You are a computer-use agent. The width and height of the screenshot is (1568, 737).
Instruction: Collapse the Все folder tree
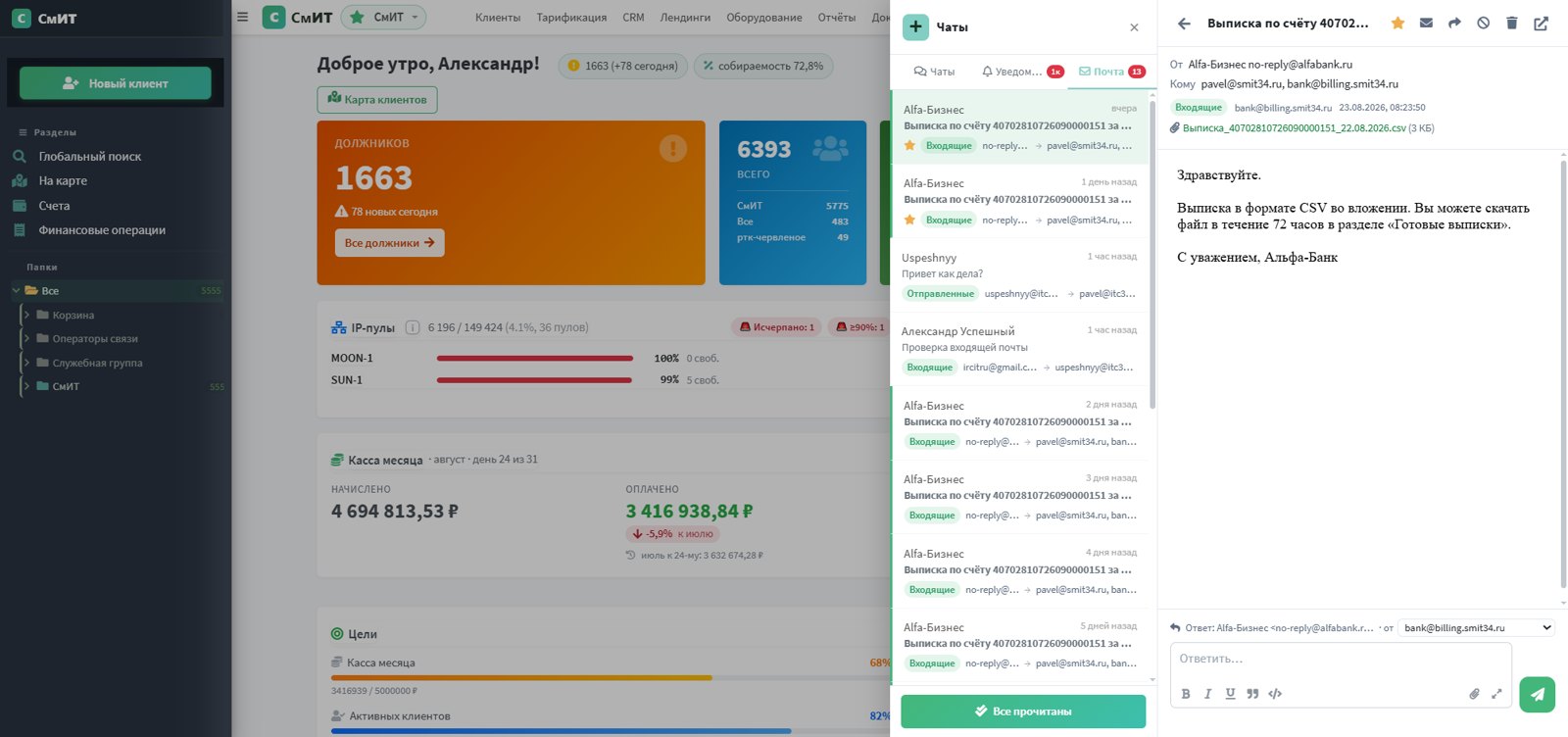[16, 290]
